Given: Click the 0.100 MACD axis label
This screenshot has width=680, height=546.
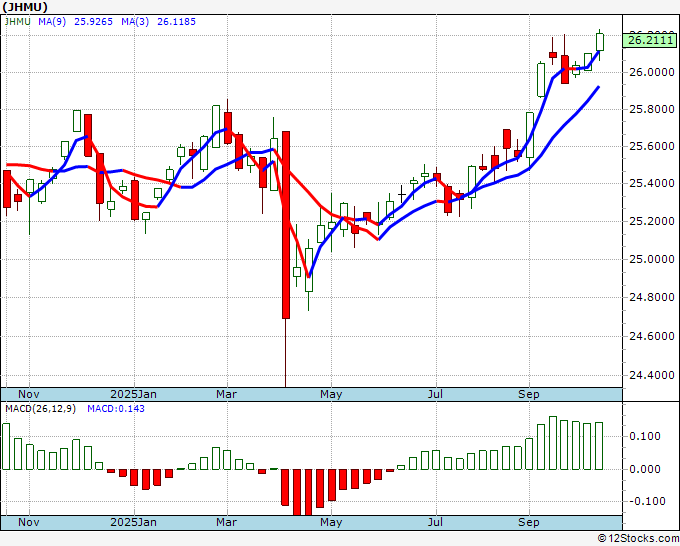Looking at the screenshot, I should tap(647, 436).
